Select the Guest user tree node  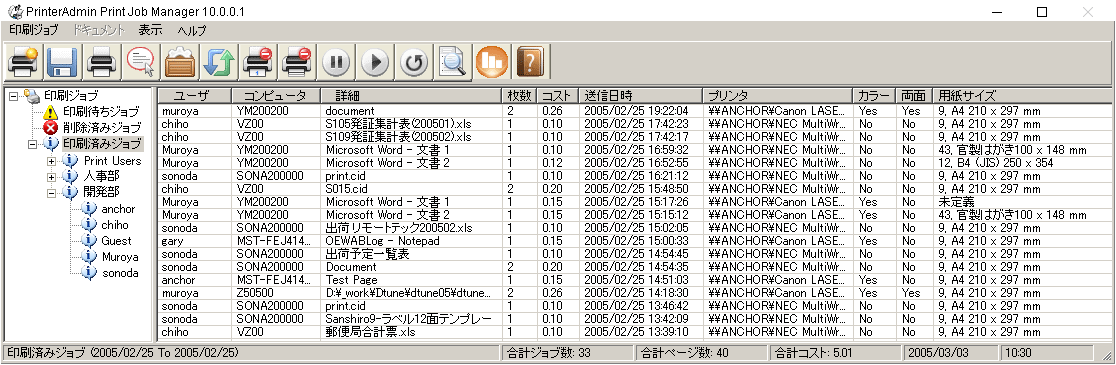[x=116, y=241]
